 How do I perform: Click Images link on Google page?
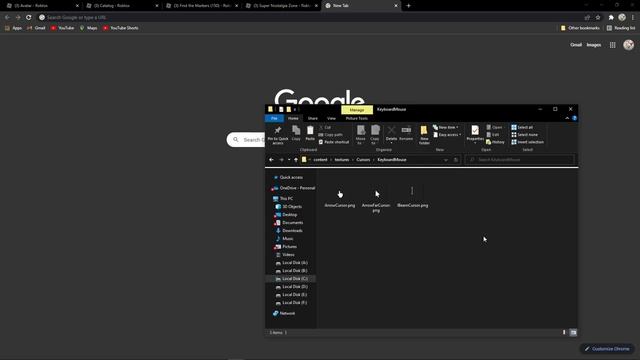point(594,45)
